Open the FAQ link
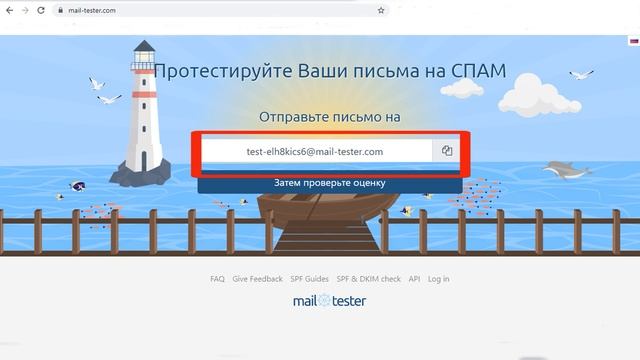Screen dimensions: 640x360 [x=217, y=279]
